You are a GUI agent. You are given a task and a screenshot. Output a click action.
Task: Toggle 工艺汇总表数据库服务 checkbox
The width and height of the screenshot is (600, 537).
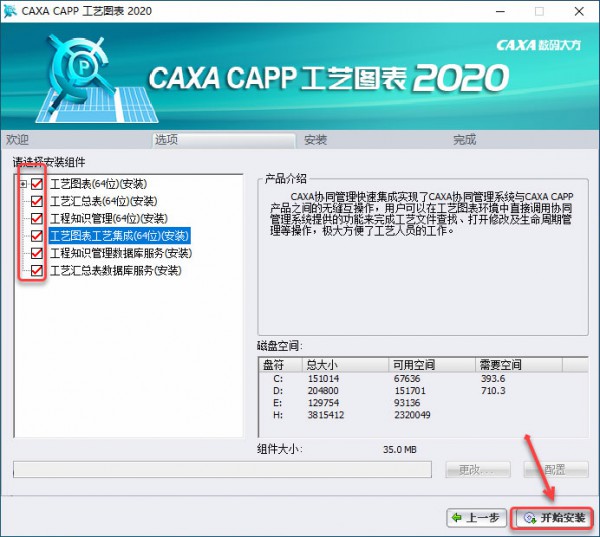coord(38,270)
